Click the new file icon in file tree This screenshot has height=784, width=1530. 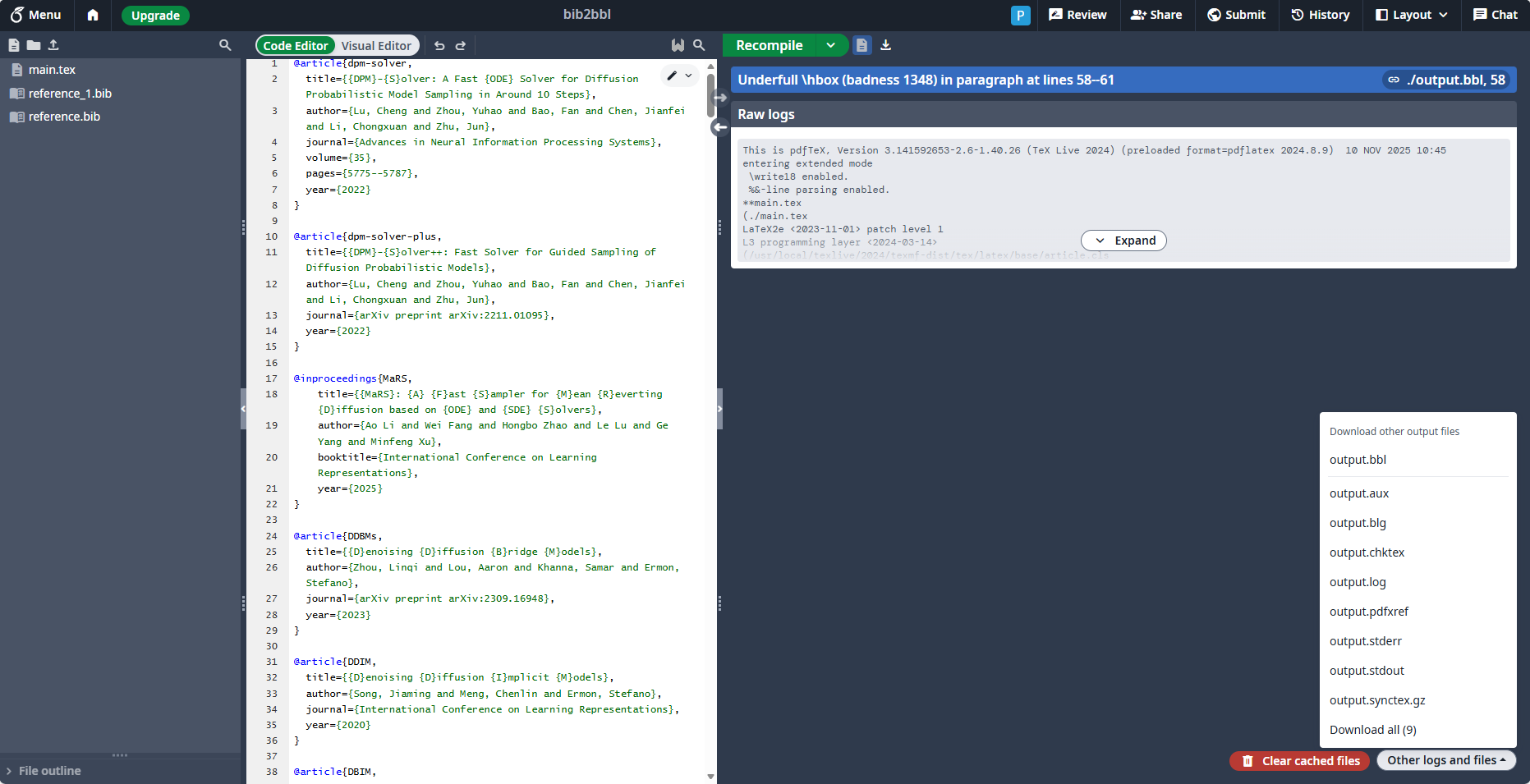click(x=14, y=45)
